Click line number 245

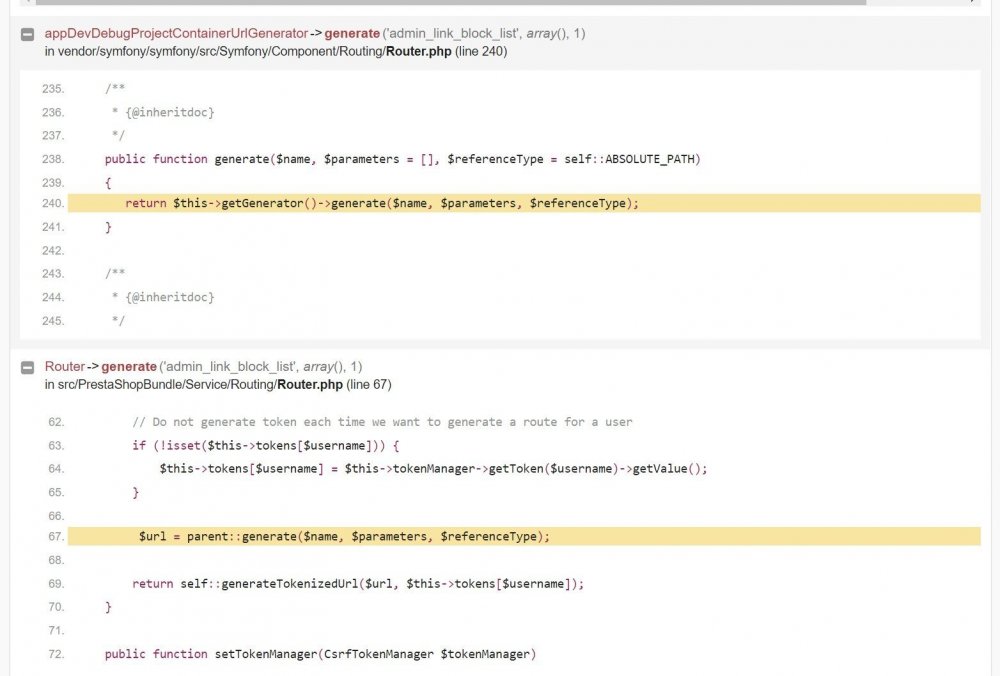pyautogui.click(x=53, y=321)
